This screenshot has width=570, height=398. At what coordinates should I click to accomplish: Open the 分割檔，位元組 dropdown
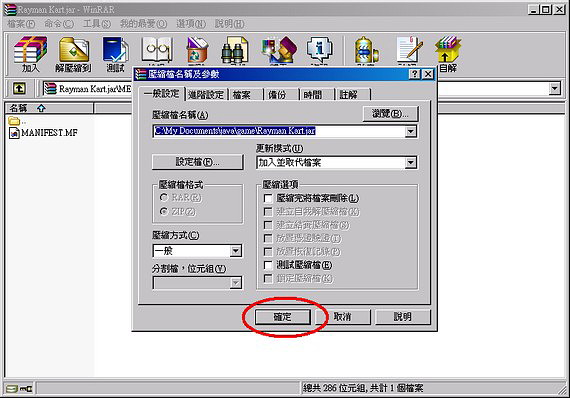236,283
